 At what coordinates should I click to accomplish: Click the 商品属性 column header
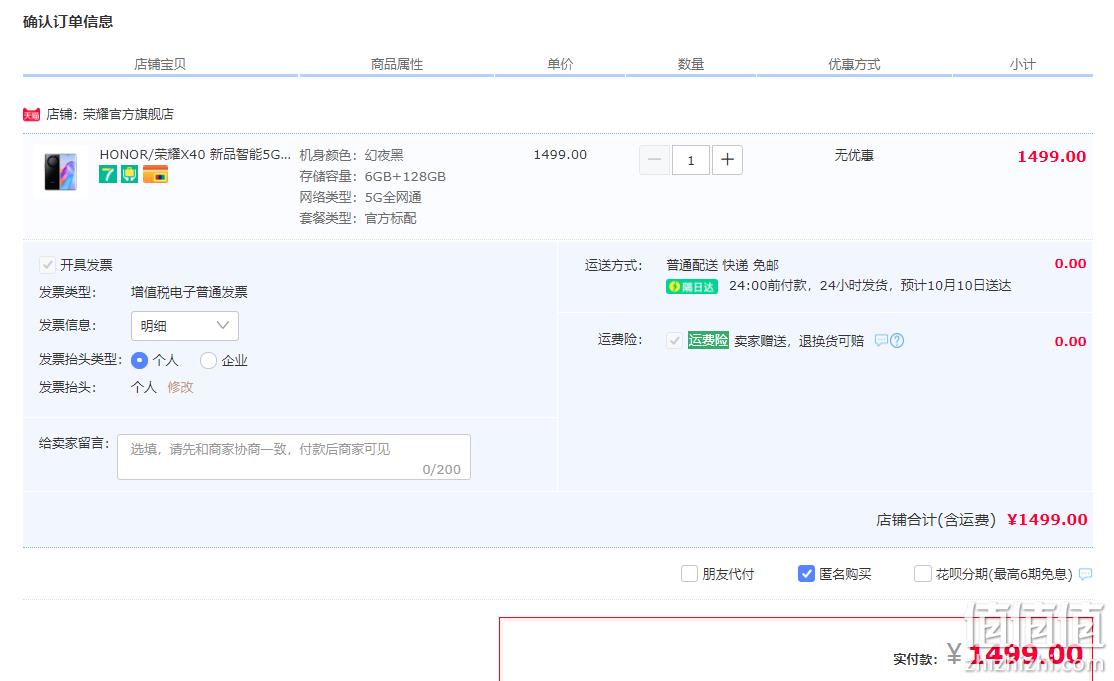coord(396,64)
